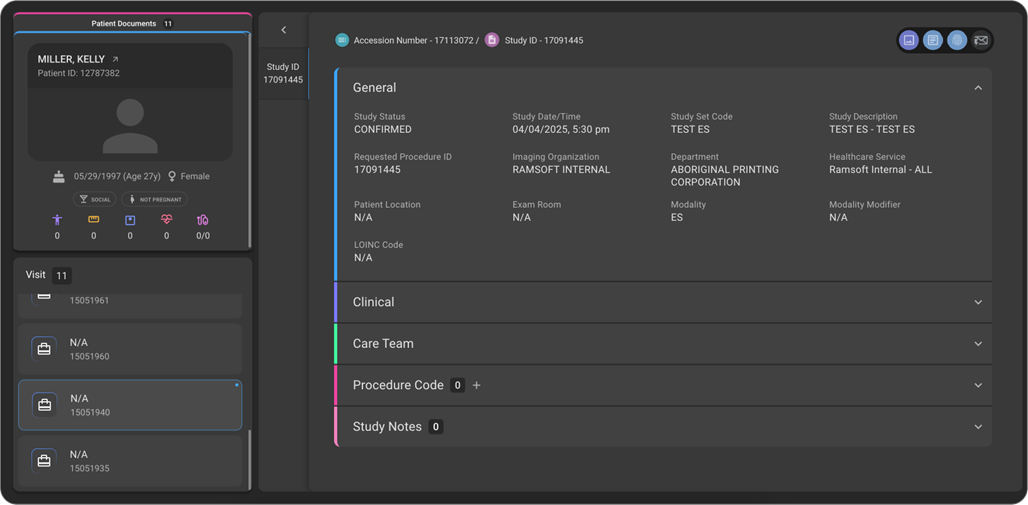Viewport: 1028px width, 505px height.
Task: Open patient record via arrow beside MILLER, KELLY
Action: tap(115, 60)
